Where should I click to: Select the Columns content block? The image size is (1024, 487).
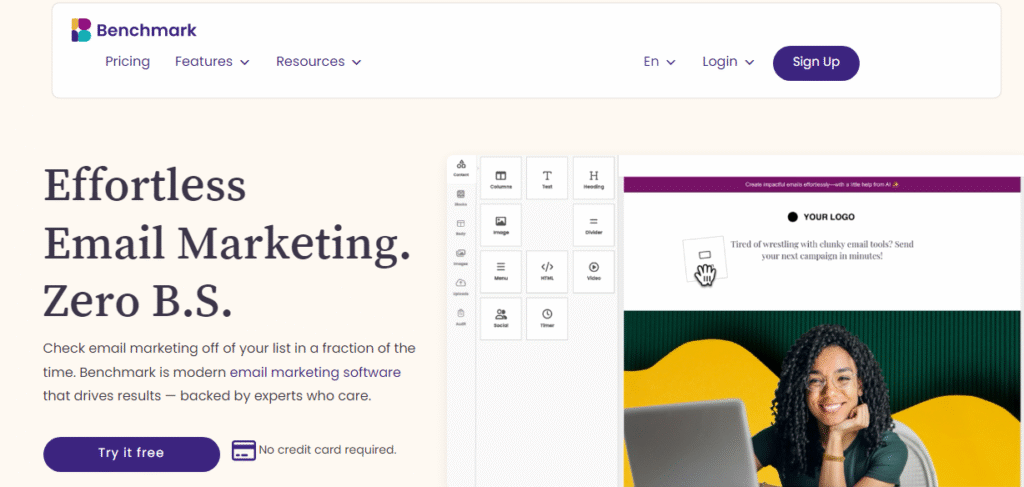tap(501, 178)
